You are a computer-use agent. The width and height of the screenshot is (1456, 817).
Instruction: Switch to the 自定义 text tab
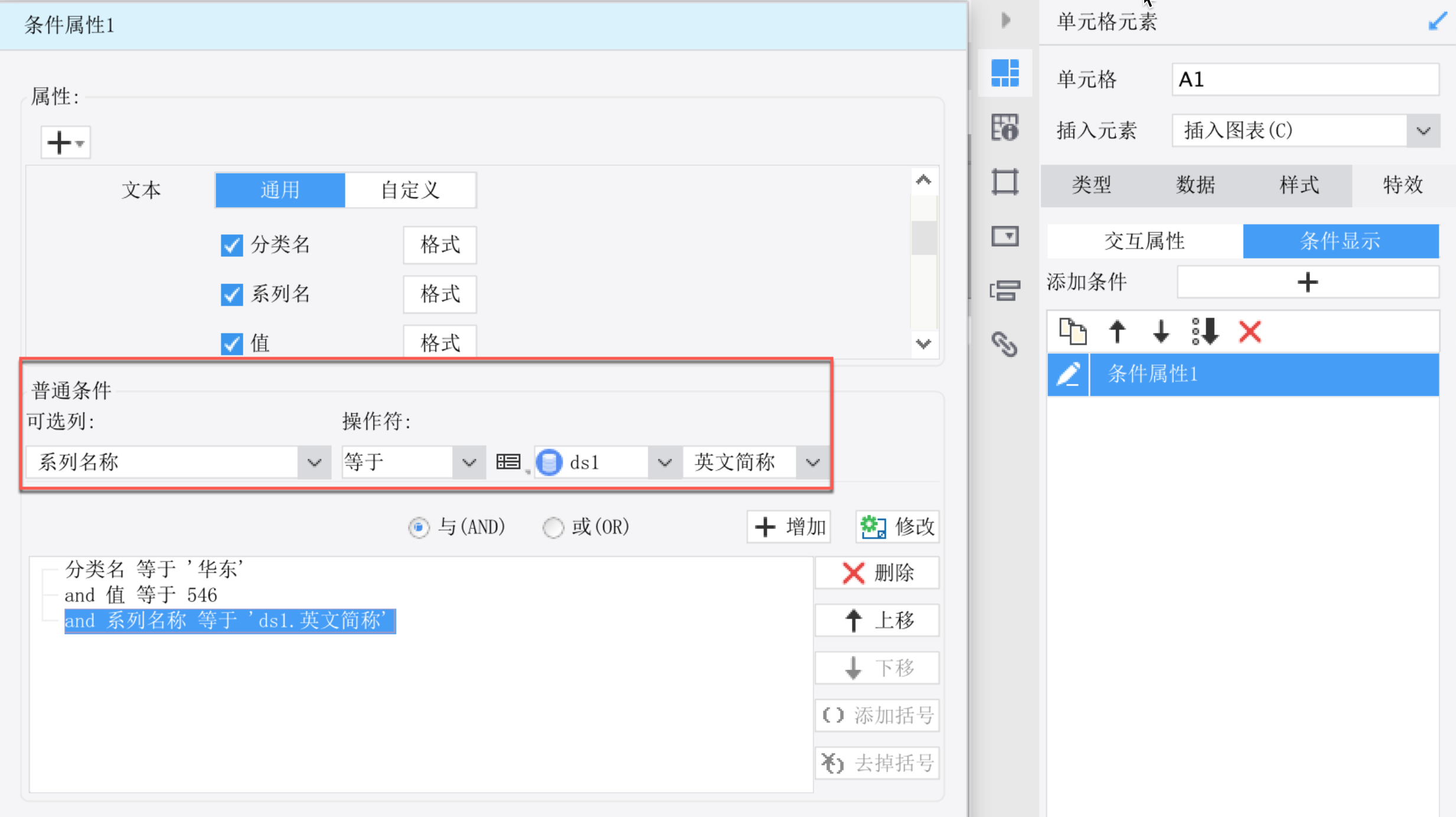pos(410,190)
